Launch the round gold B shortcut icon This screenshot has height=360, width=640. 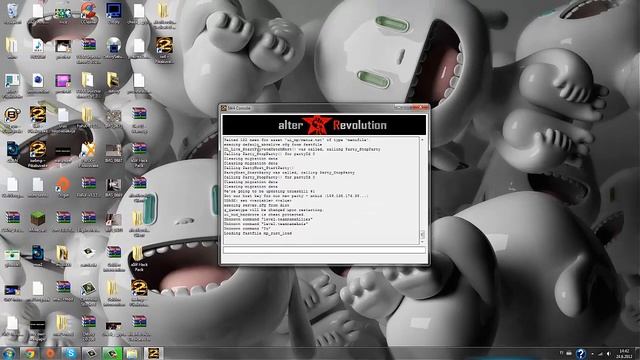pyautogui.click(x=12, y=115)
